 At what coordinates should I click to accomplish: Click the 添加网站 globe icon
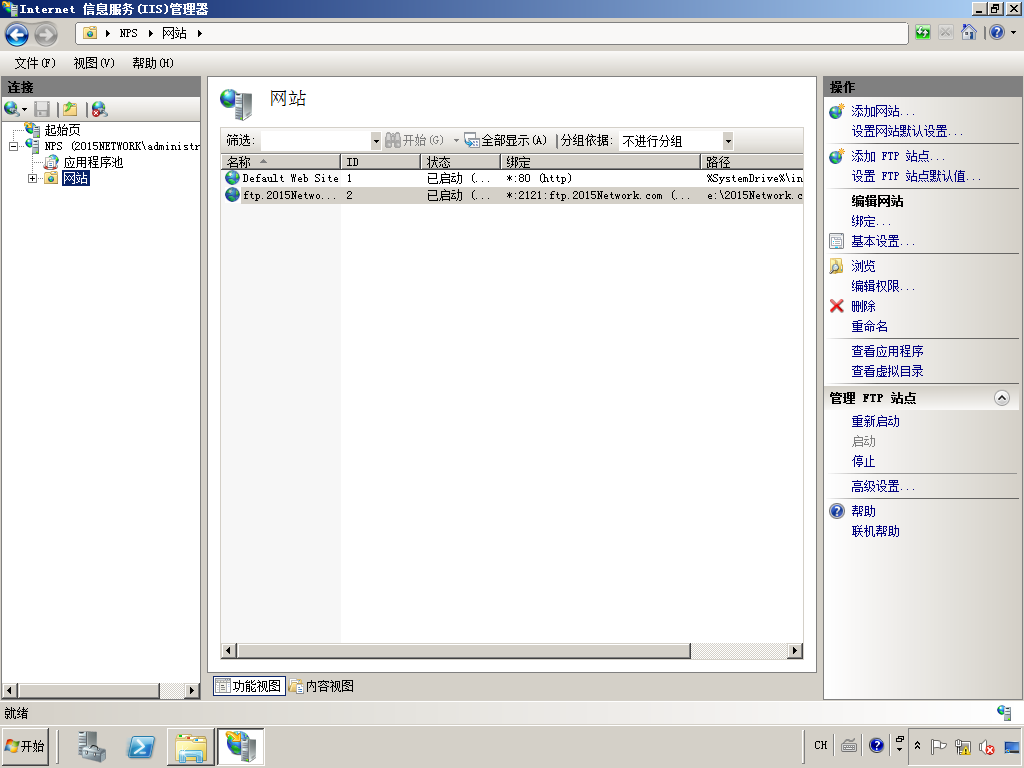pos(837,111)
